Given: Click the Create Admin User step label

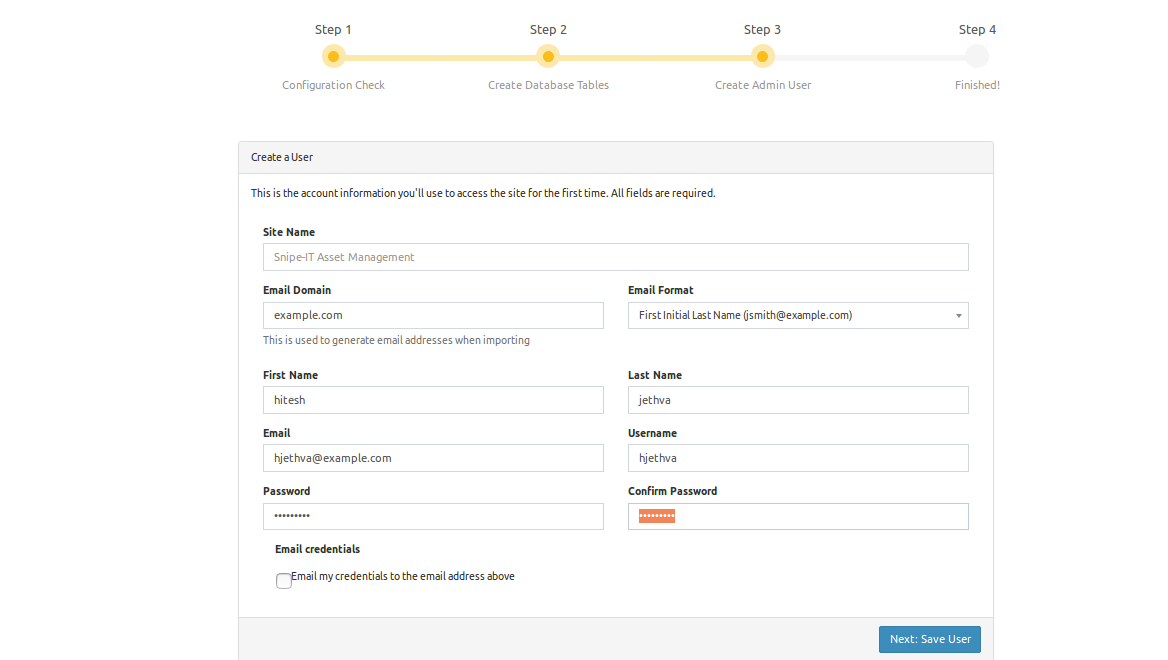Looking at the screenshot, I should (x=763, y=85).
